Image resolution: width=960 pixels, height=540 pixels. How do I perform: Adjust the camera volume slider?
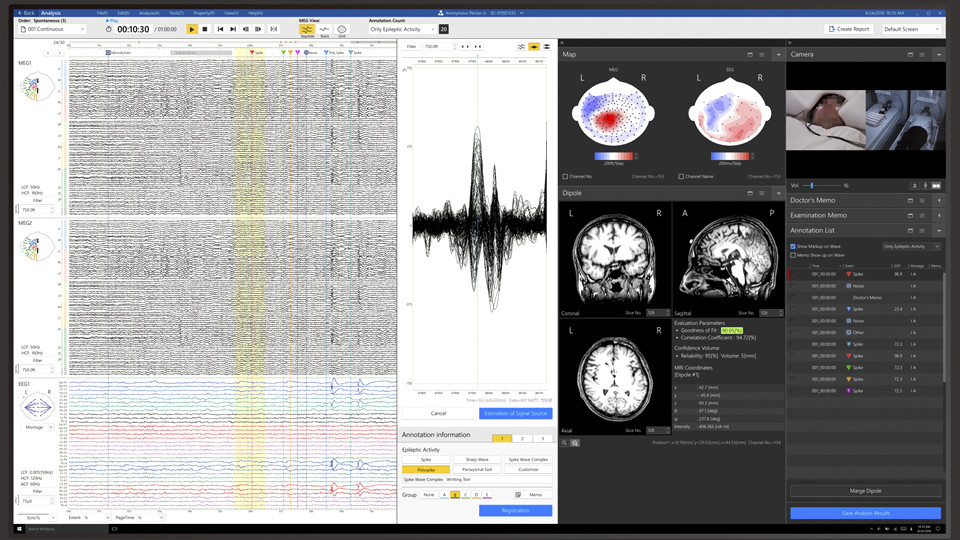(812, 185)
